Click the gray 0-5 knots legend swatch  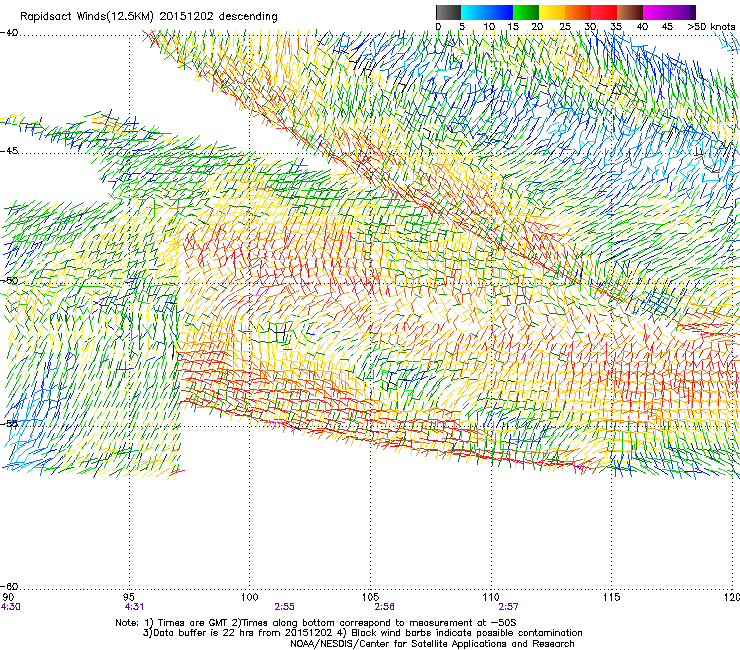pyautogui.click(x=448, y=12)
